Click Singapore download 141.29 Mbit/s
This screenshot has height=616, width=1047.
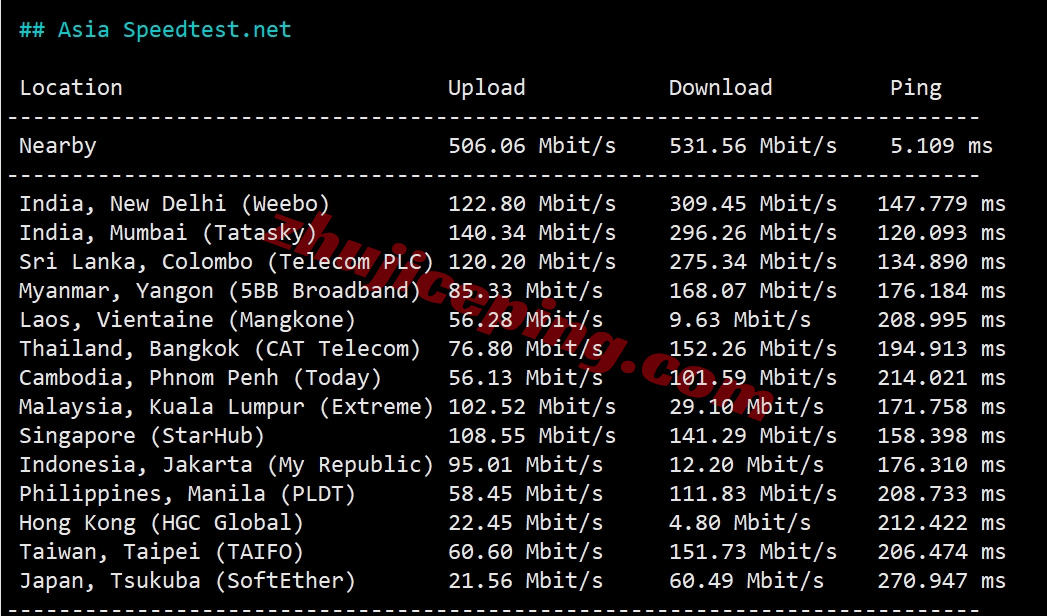coord(753,436)
